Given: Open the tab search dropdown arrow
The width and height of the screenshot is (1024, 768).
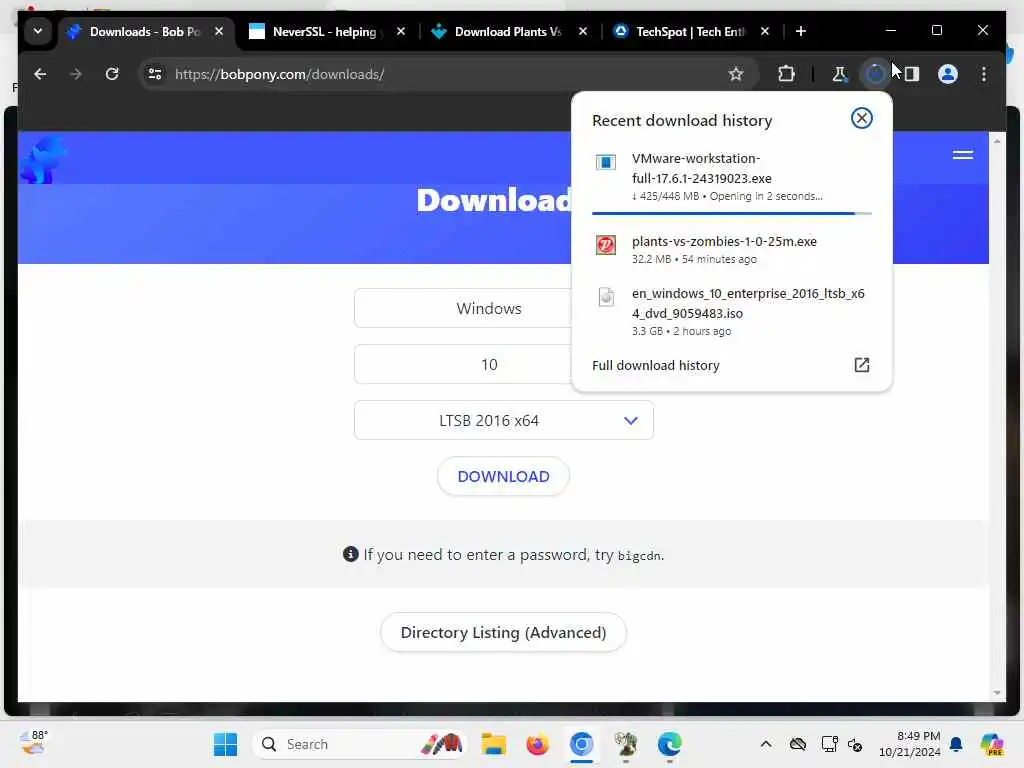Looking at the screenshot, I should pyautogui.click(x=38, y=31).
